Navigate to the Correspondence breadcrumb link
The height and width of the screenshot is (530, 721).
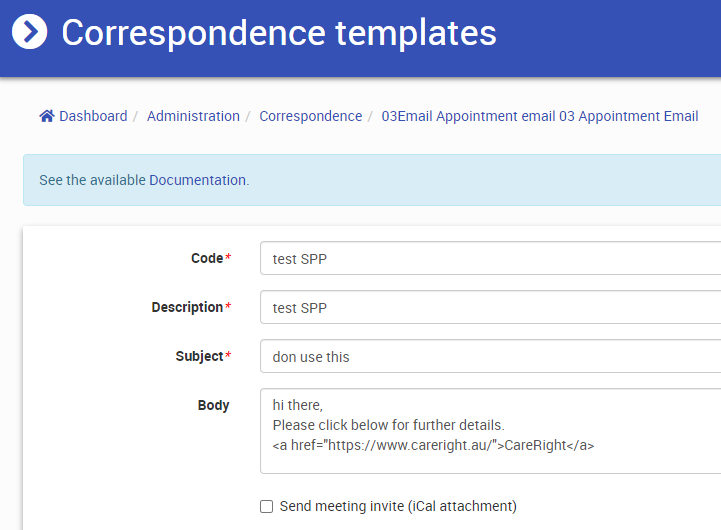coord(310,116)
